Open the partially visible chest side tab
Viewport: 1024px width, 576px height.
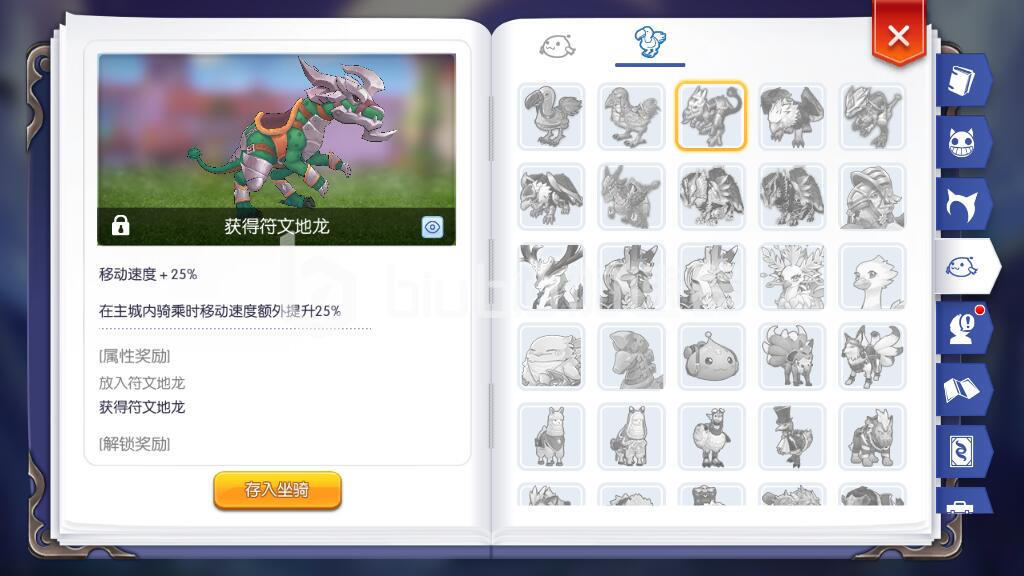962,501
